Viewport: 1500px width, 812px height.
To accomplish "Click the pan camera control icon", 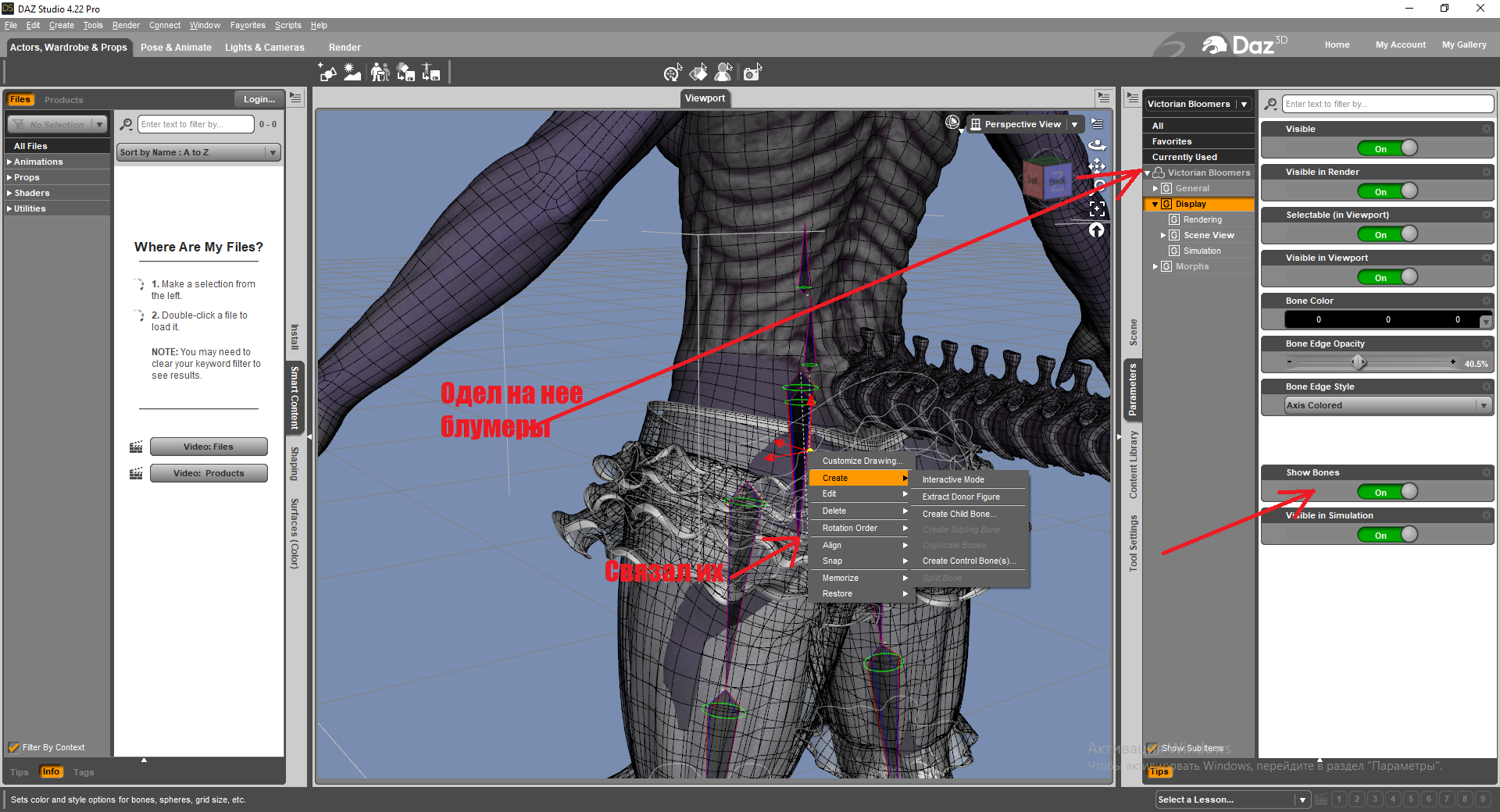I will tap(1098, 166).
